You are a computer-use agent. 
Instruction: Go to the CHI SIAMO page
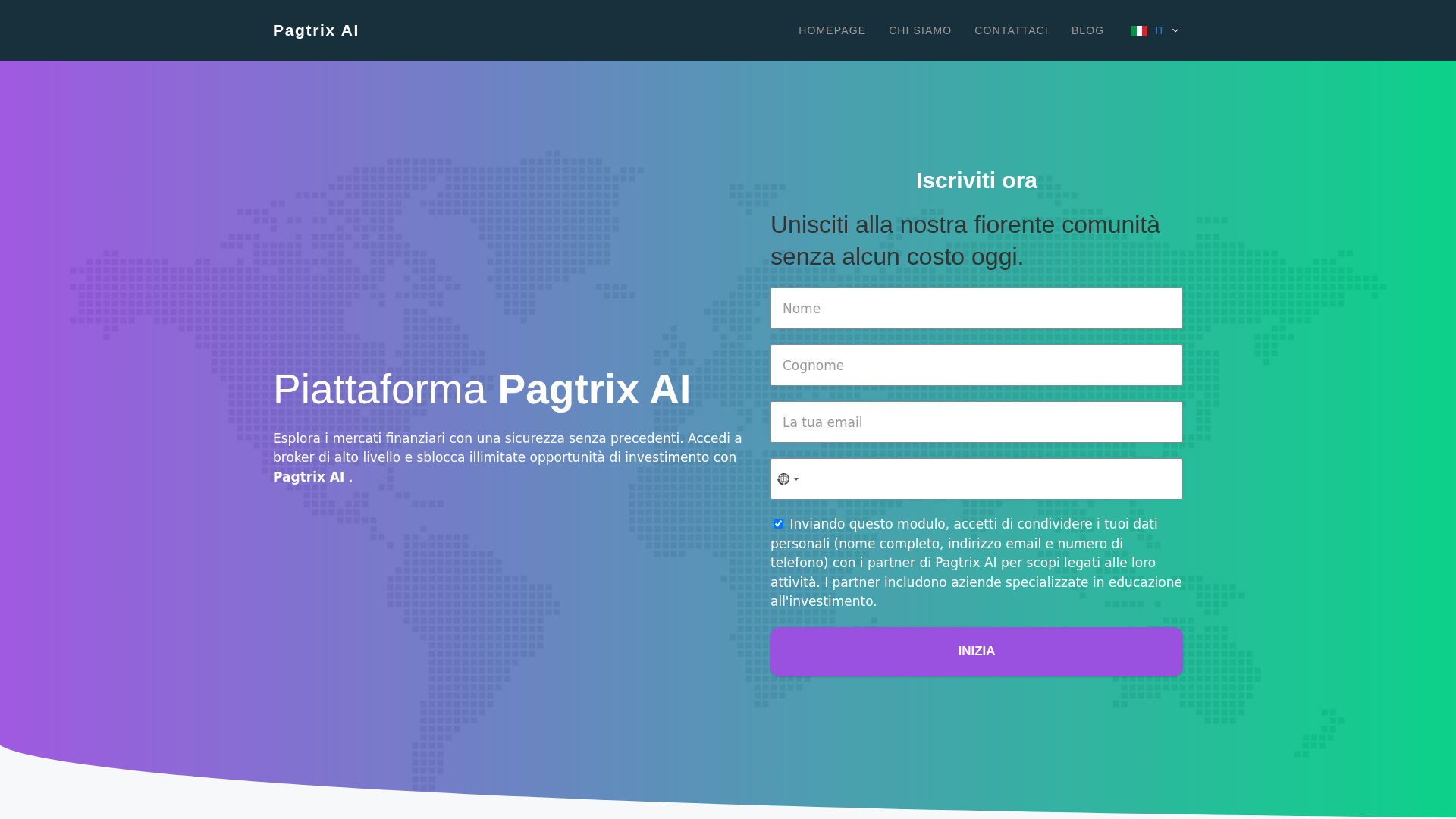[920, 30]
